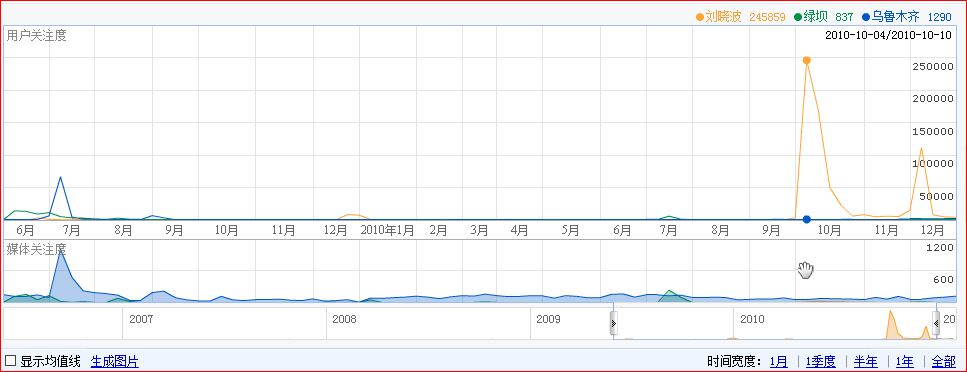Click the orange peak data point
967x372 pixels.
click(806, 60)
